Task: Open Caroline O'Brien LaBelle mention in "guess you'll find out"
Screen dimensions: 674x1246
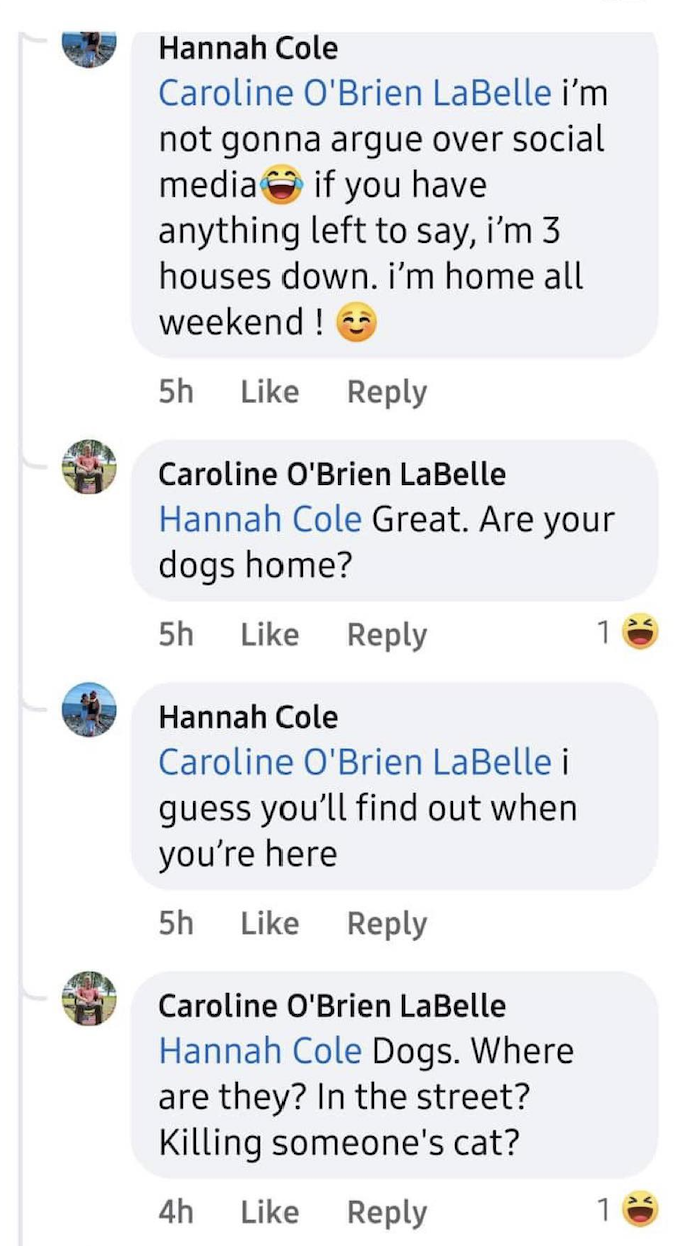Action: (355, 762)
